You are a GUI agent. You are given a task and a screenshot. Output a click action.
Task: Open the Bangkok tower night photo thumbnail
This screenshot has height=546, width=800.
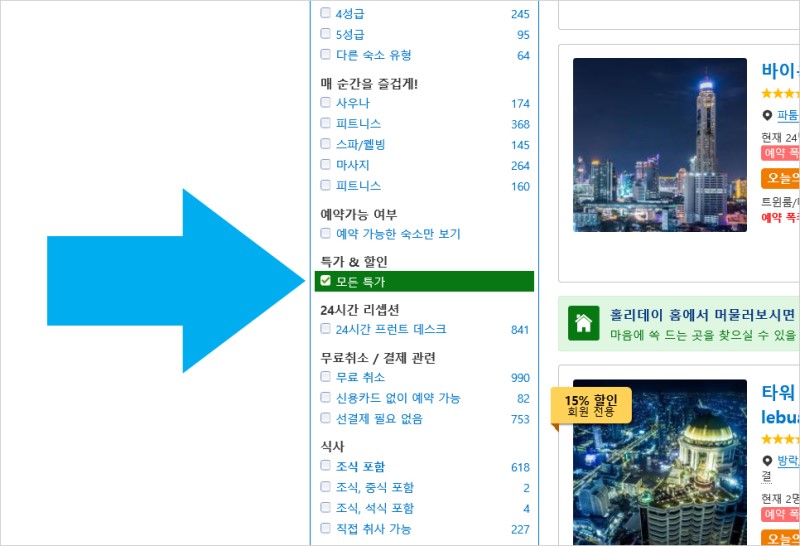pos(660,145)
